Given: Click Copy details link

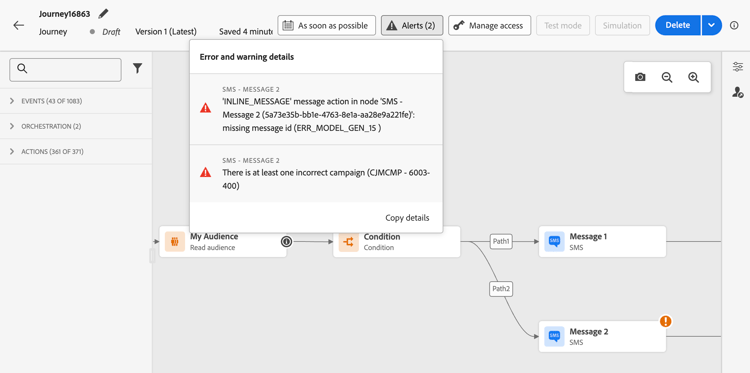Looking at the screenshot, I should 407,218.
